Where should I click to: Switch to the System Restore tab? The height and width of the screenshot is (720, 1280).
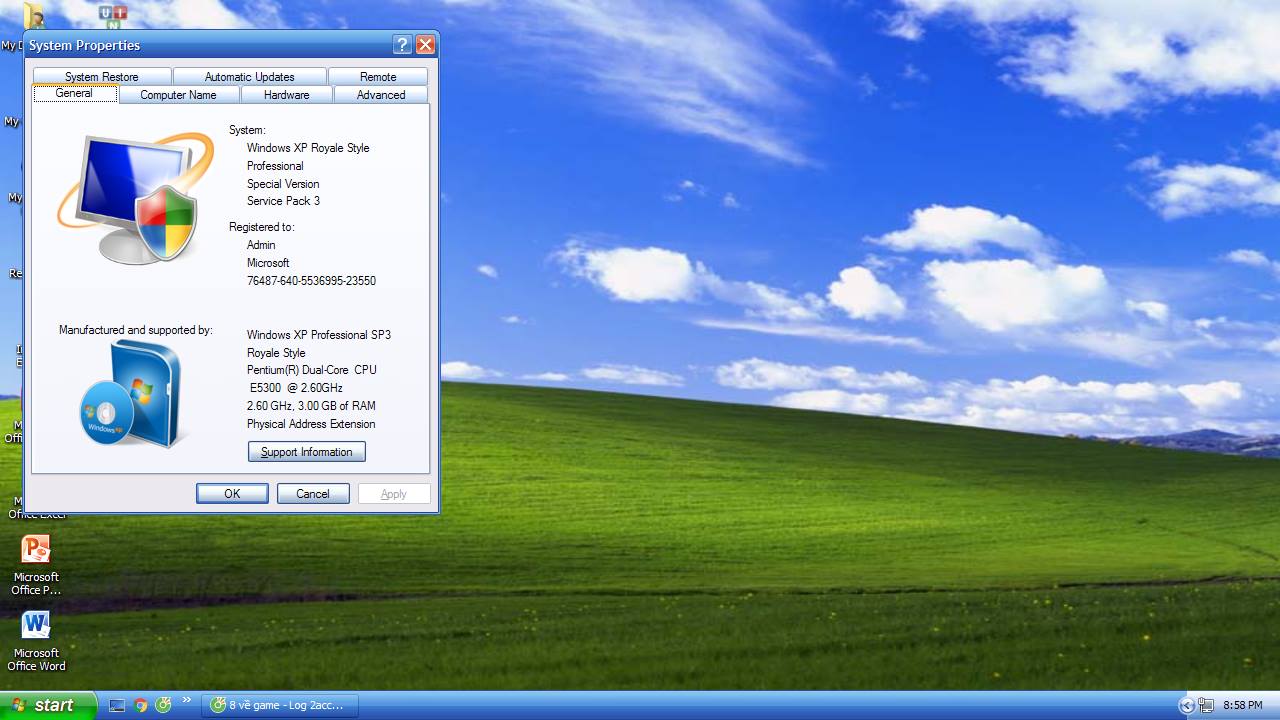(x=102, y=77)
